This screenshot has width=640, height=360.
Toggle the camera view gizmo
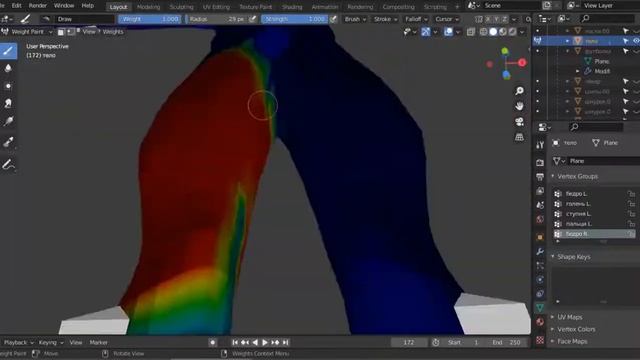(x=519, y=122)
